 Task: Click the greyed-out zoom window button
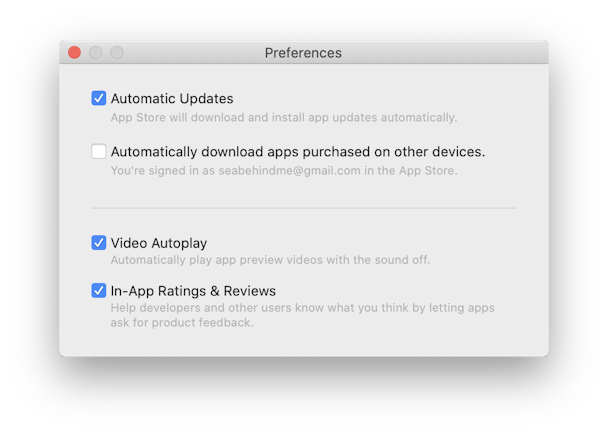117,52
